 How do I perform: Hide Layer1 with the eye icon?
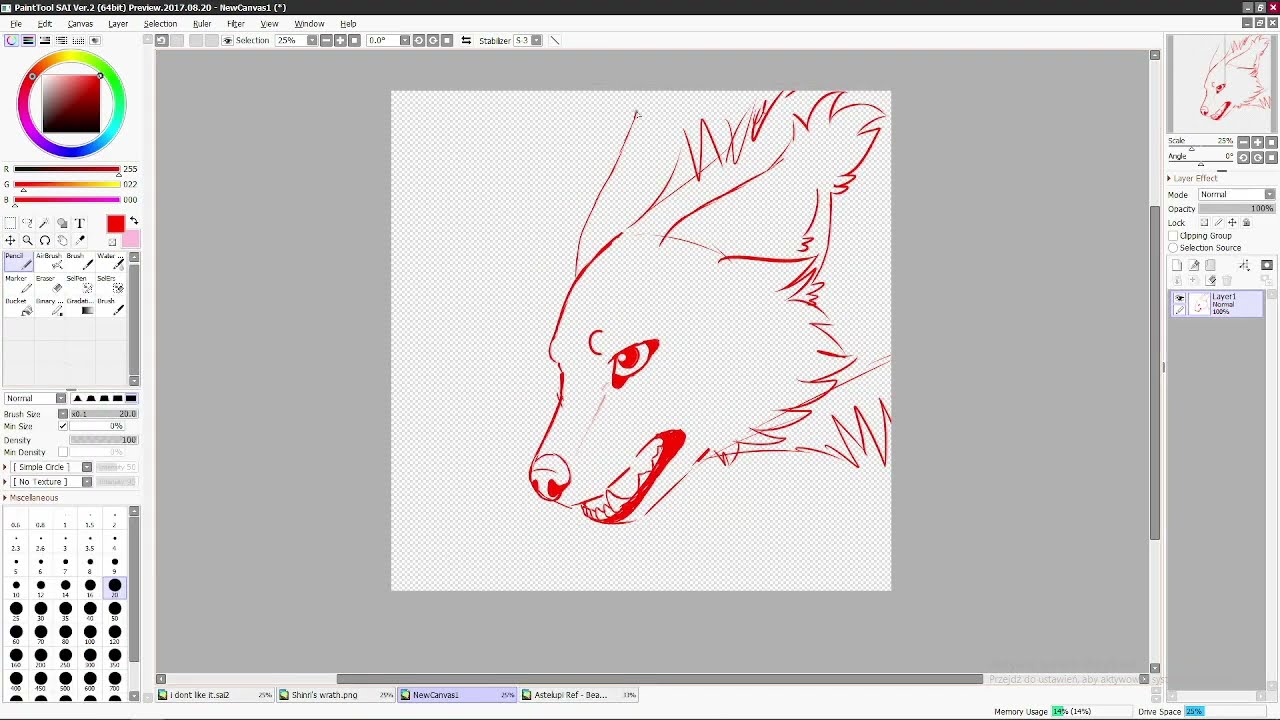(x=1179, y=299)
